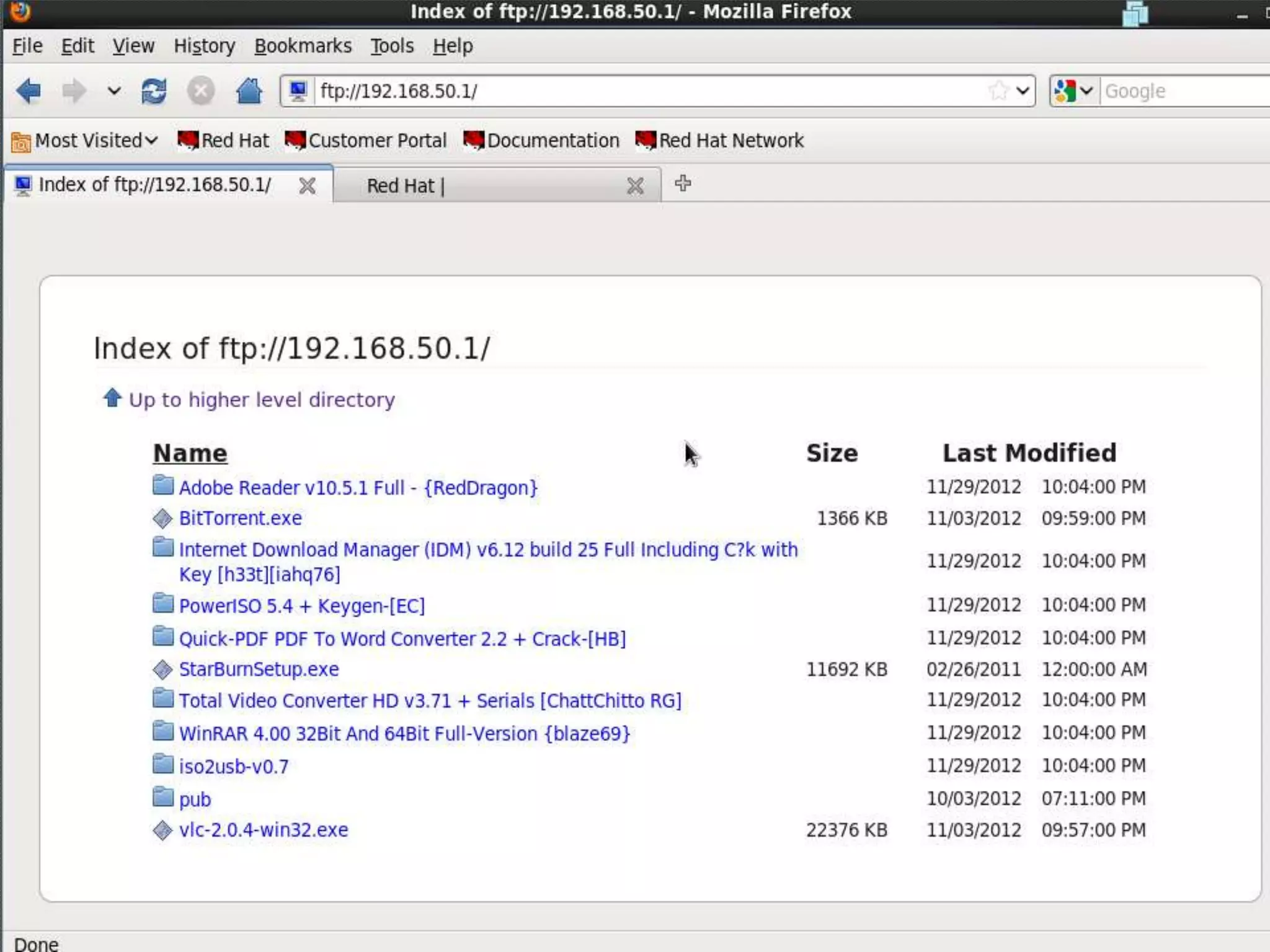This screenshot has height=952, width=1270.
Task: Open the PowerISO 5.4 + Keygen folder link
Action: (x=302, y=606)
